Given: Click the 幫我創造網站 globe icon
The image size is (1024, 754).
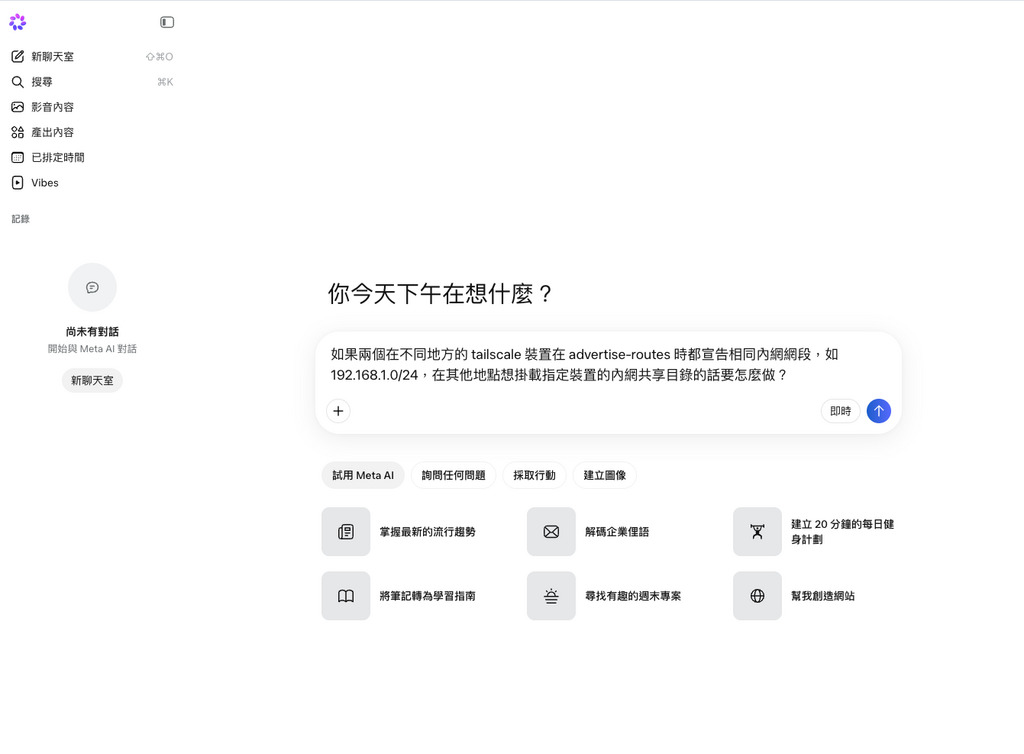Looking at the screenshot, I should click(758, 595).
